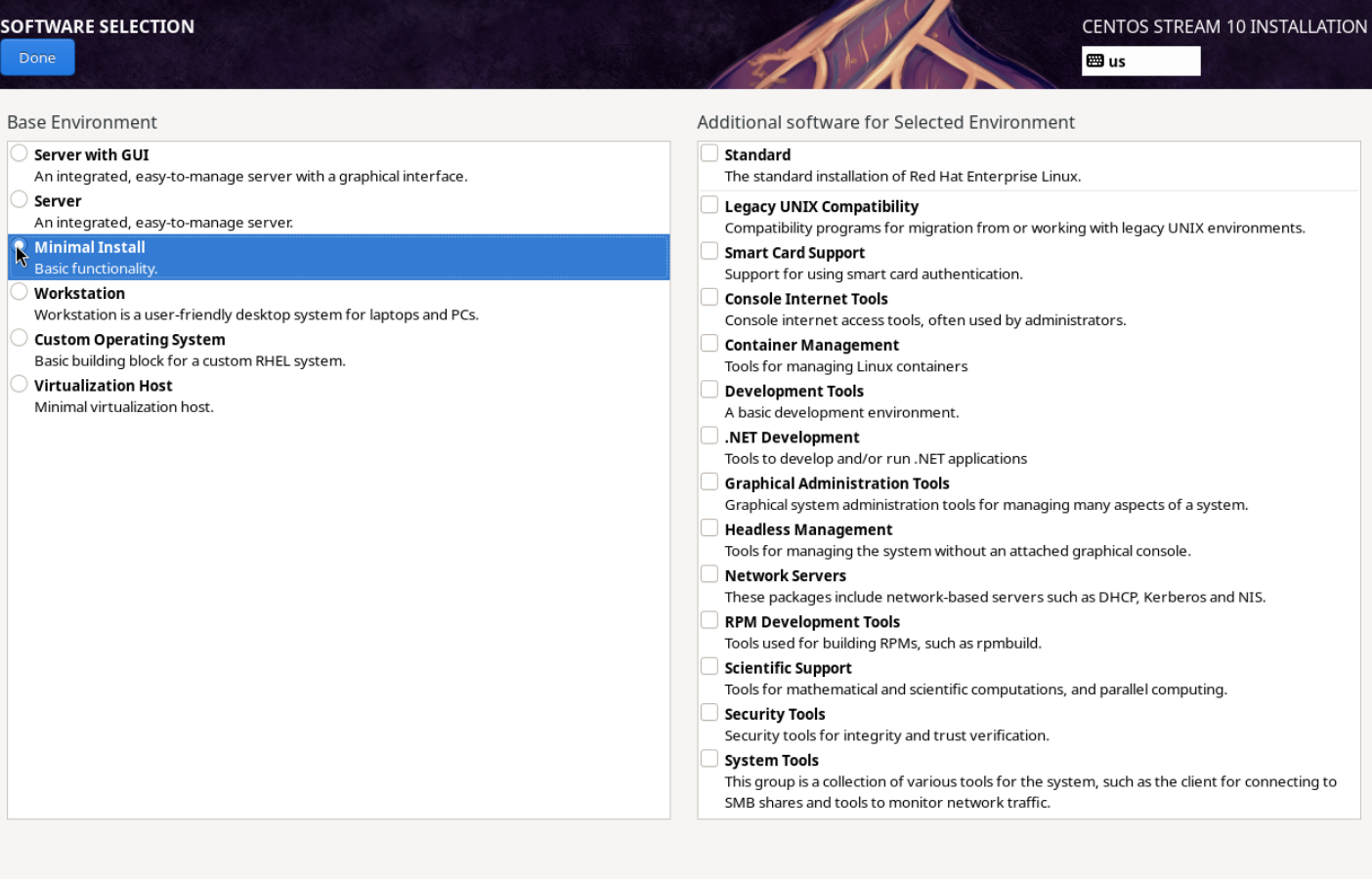Click the 'Minimal Install' label text
The height and width of the screenshot is (879, 1372).
coord(90,247)
